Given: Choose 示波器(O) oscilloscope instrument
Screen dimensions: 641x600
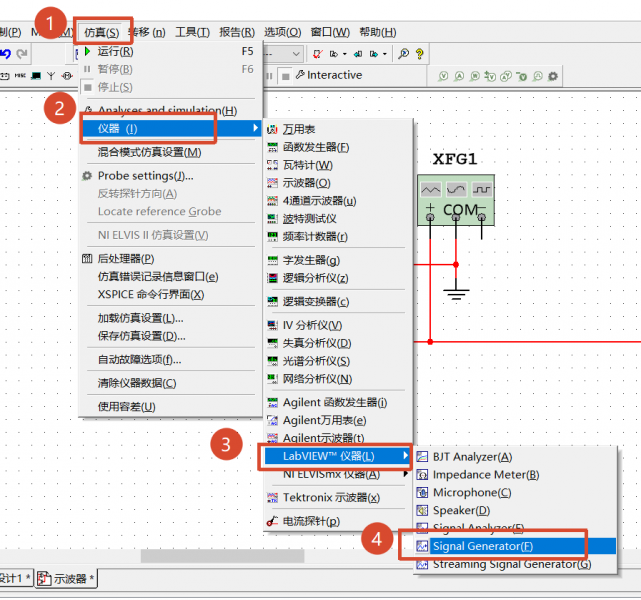Looking at the screenshot, I should click(338, 183).
